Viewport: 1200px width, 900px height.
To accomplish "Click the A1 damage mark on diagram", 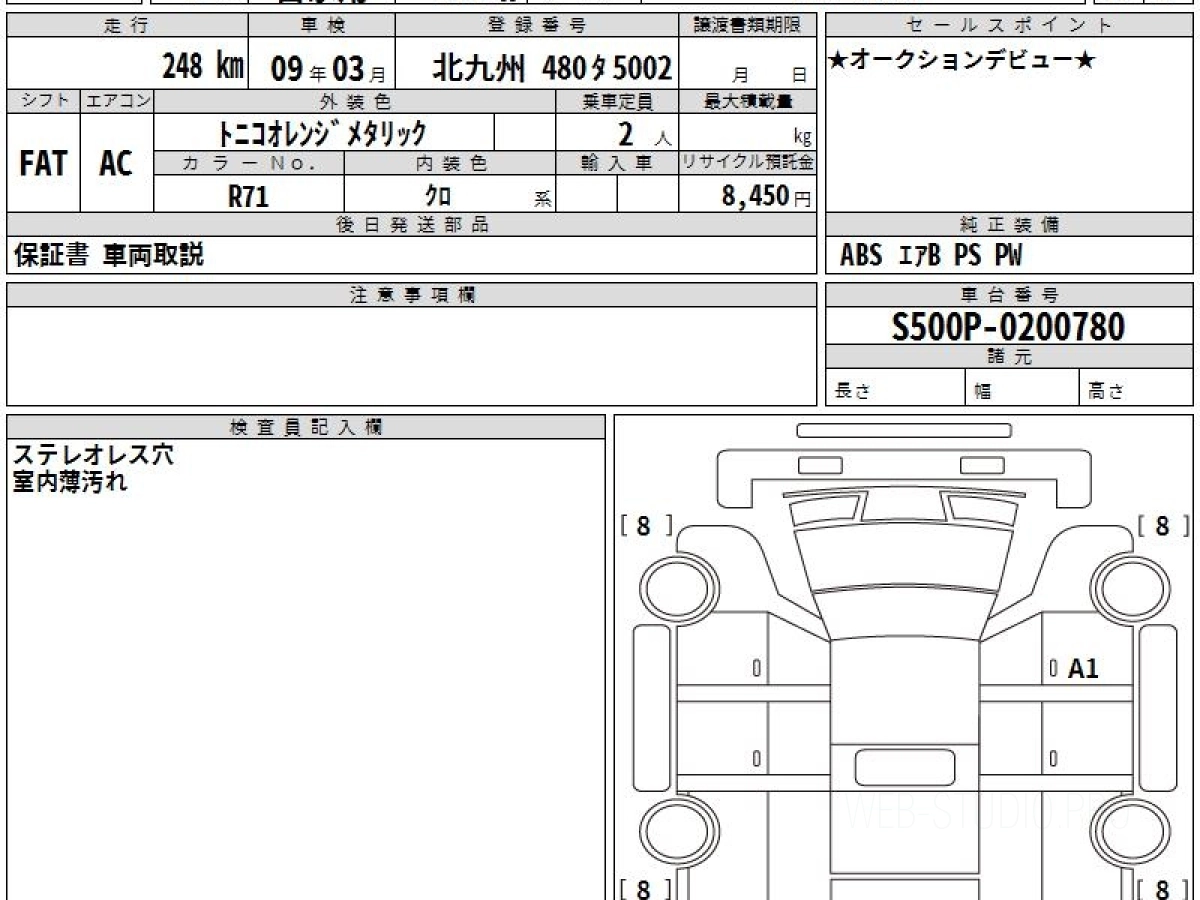I will [1083, 669].
